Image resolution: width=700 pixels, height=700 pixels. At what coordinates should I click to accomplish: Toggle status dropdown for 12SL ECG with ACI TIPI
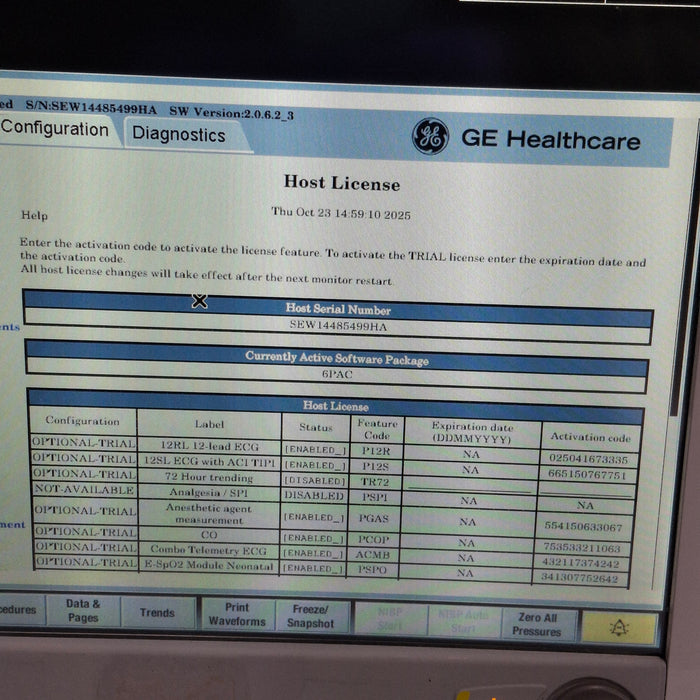pos(315,465)
